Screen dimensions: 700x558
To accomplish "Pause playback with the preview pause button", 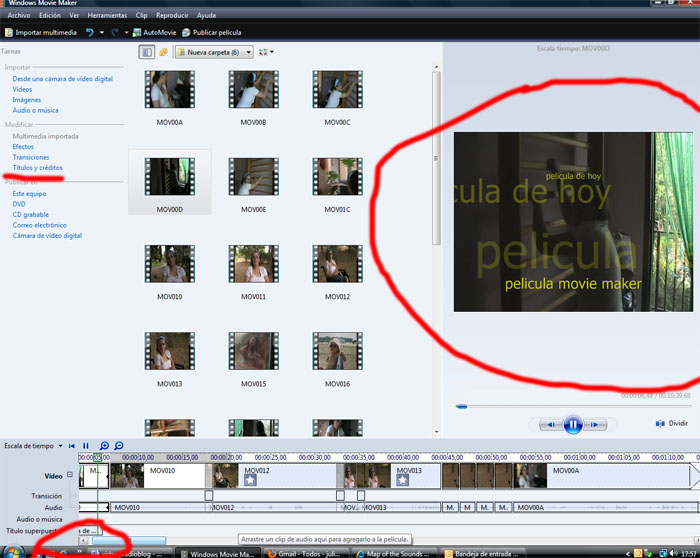I will click(573, 424).
